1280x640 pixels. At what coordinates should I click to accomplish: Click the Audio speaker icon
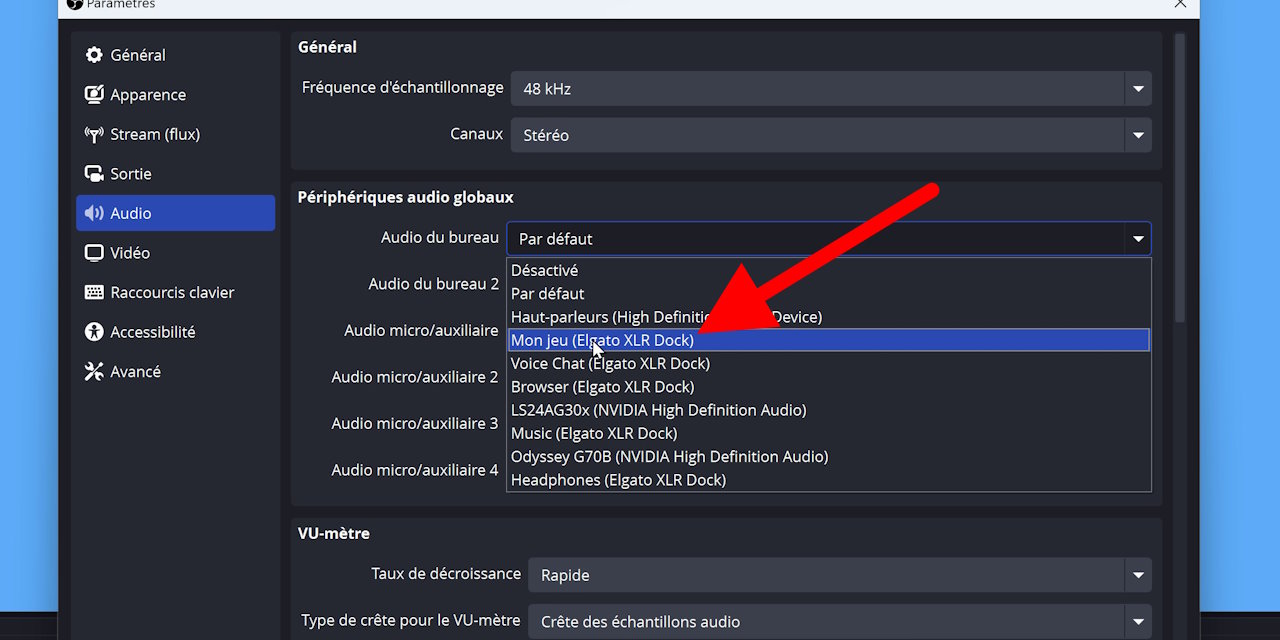[94, 213]
